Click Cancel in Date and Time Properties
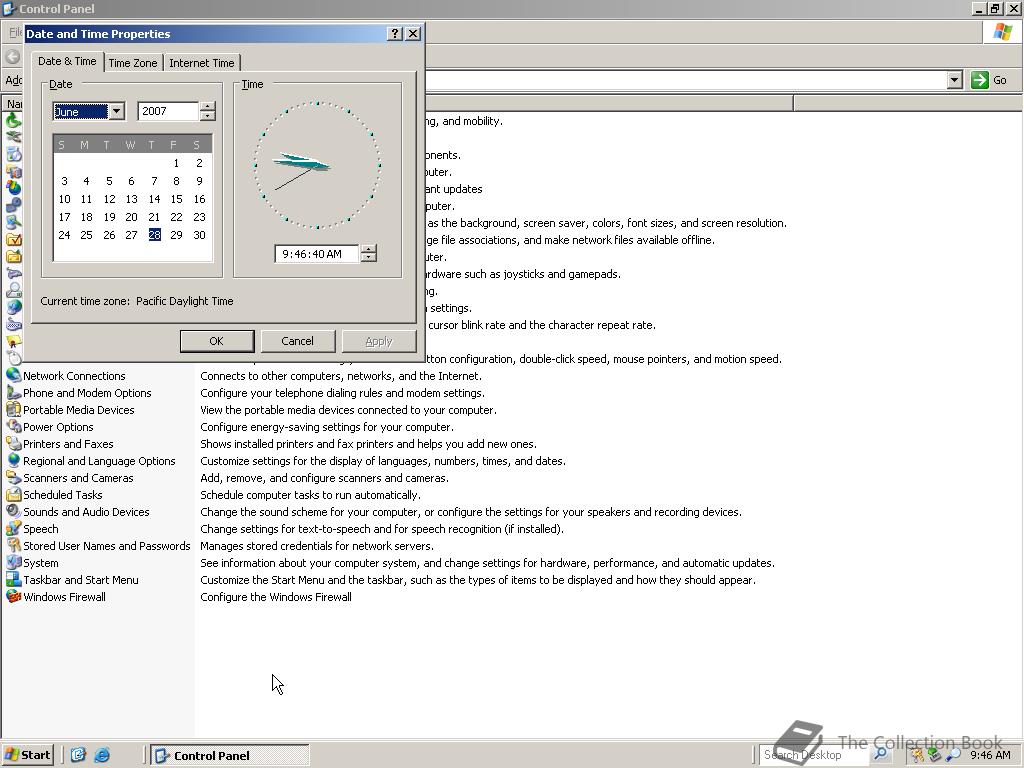This screenshot has width=1024, height=768. 297,341
